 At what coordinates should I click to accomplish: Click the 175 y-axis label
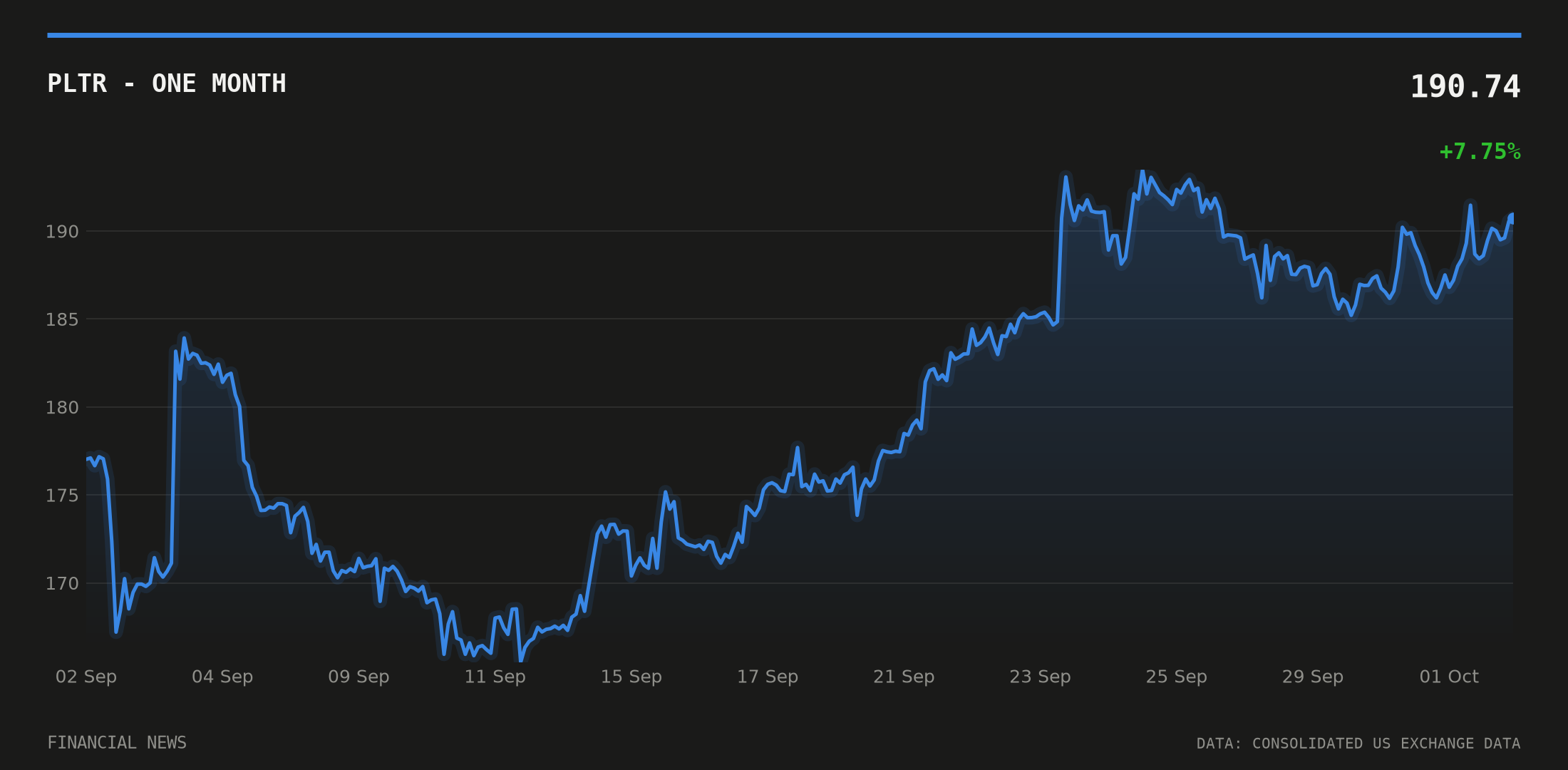(x=62, y=496)
